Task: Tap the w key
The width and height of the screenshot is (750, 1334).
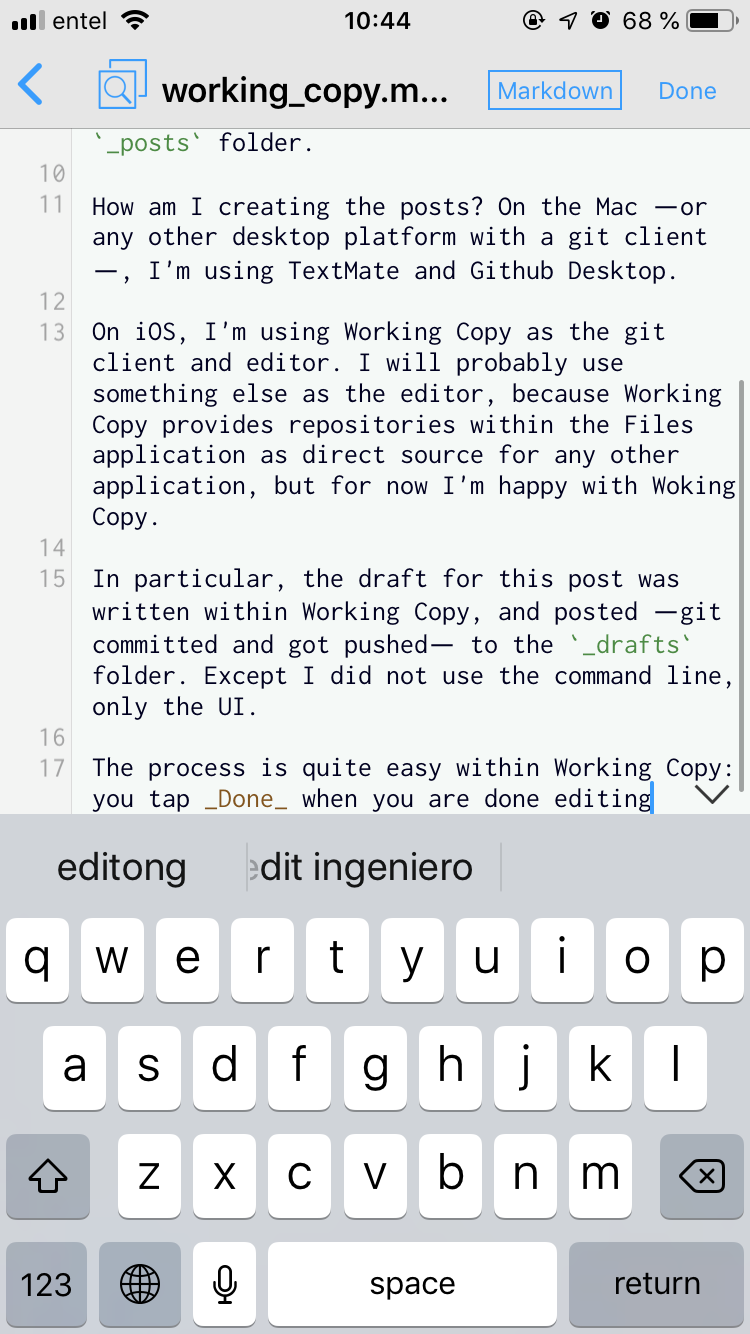Action: 112,961
